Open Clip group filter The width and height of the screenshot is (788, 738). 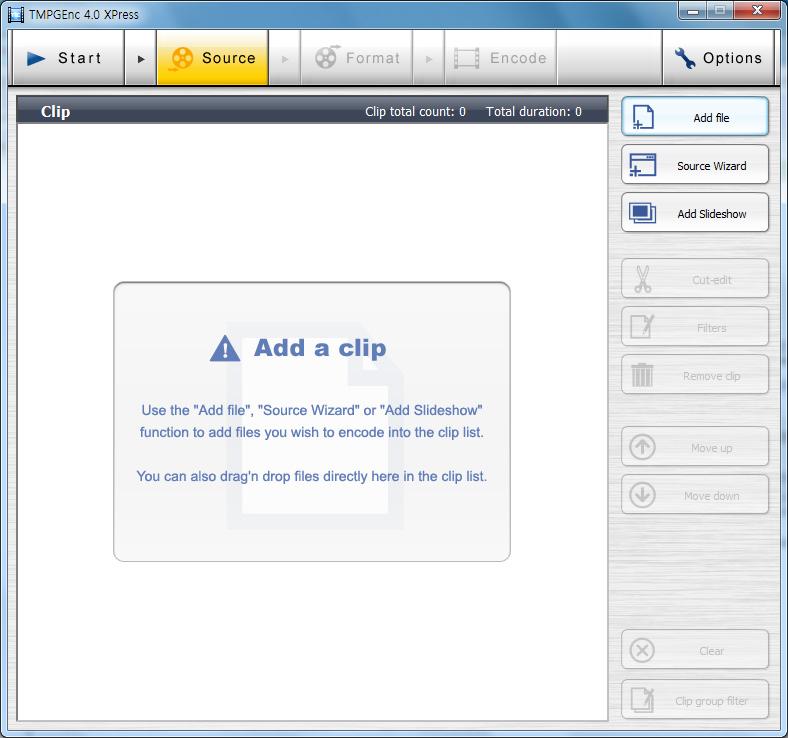click(x=695, y=700)
